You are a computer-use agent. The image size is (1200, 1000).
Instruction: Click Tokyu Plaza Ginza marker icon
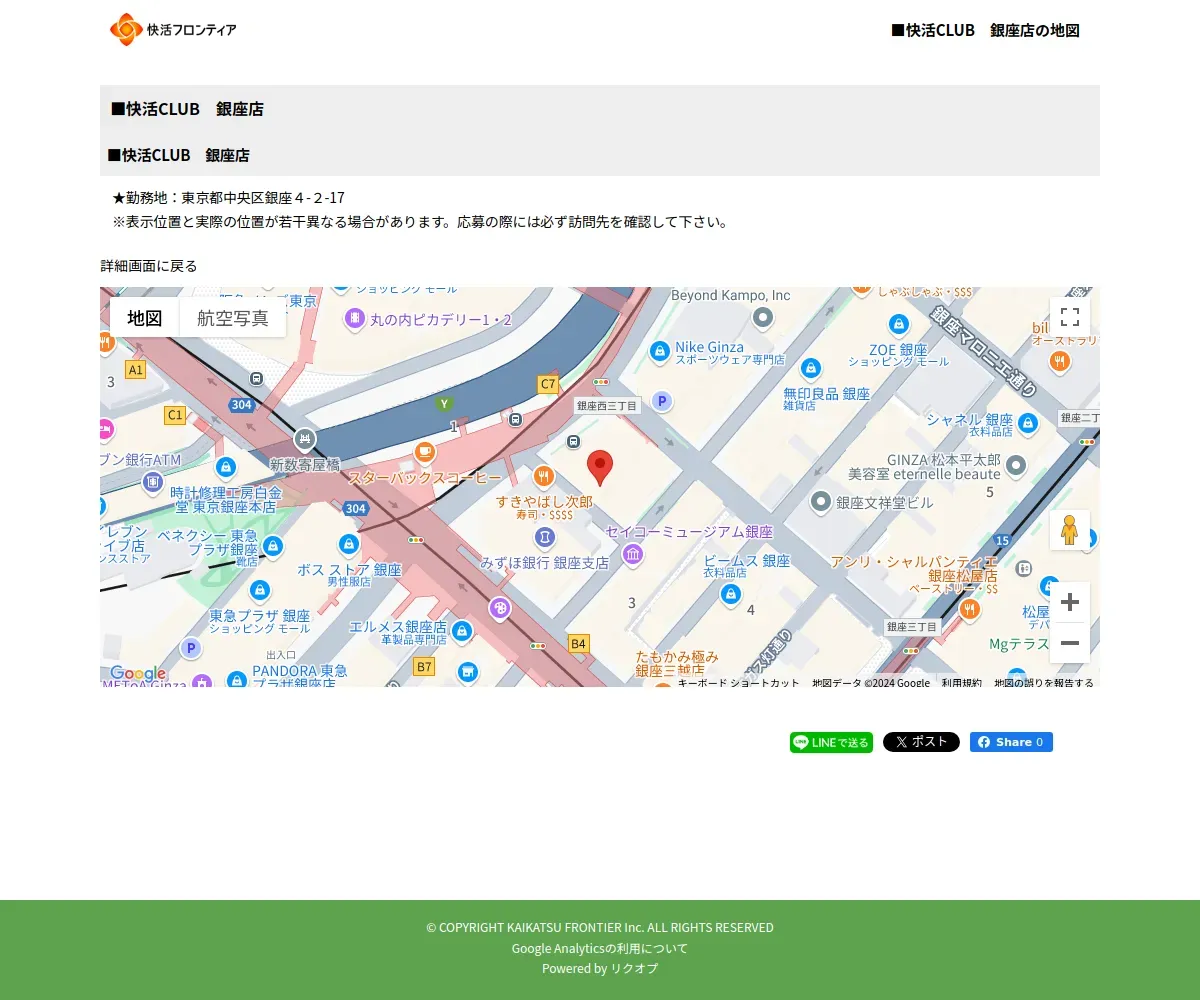[260, 590]
